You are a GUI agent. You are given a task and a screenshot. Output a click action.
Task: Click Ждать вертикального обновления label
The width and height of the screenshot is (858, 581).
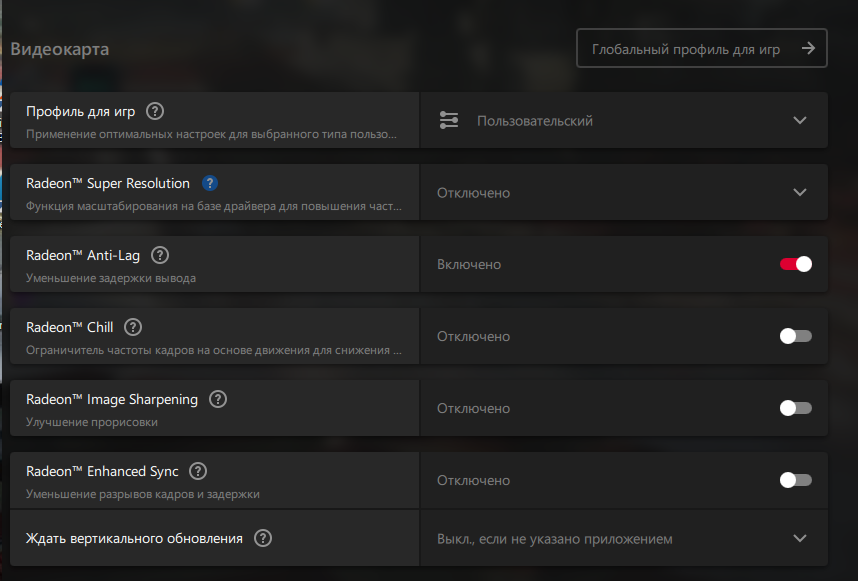tap(135, 539)
